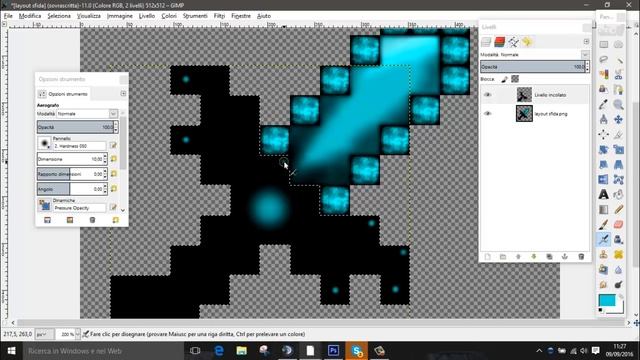Viewport: 640px width, 360px height.
Task: Select the Foreground Select tool
Action: pyautogui.click(x=604, y=89)
